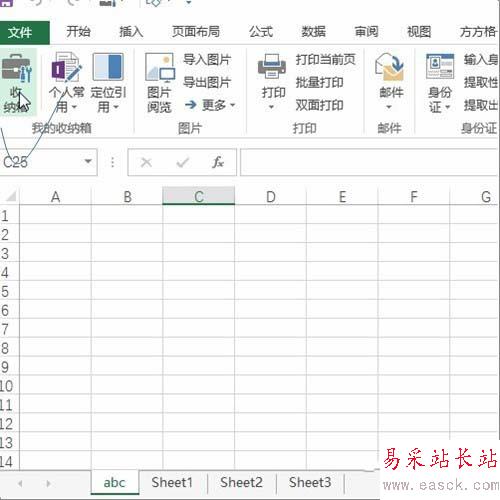The image size is (500, 500).
Task: Open 图片阅览 picture browser
Action: click(x=159, y=68)
